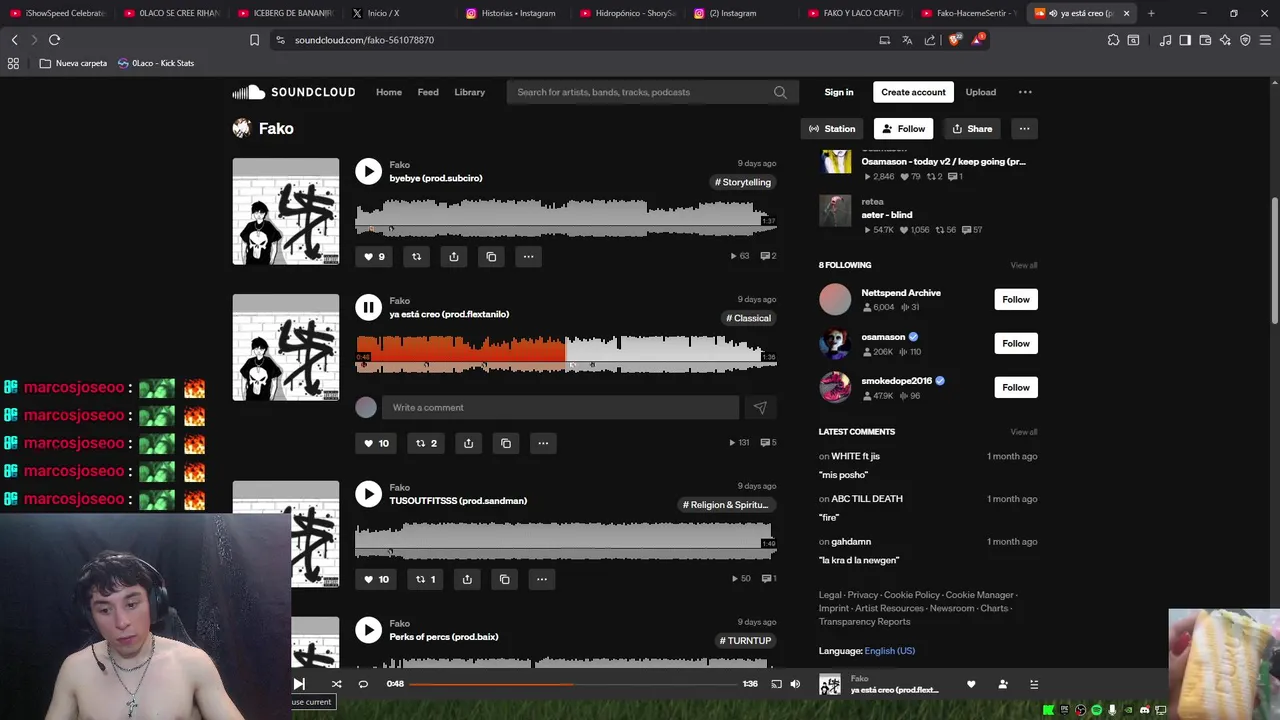
Task: Open more options for byebye track
Action: [x=528, y=256]
